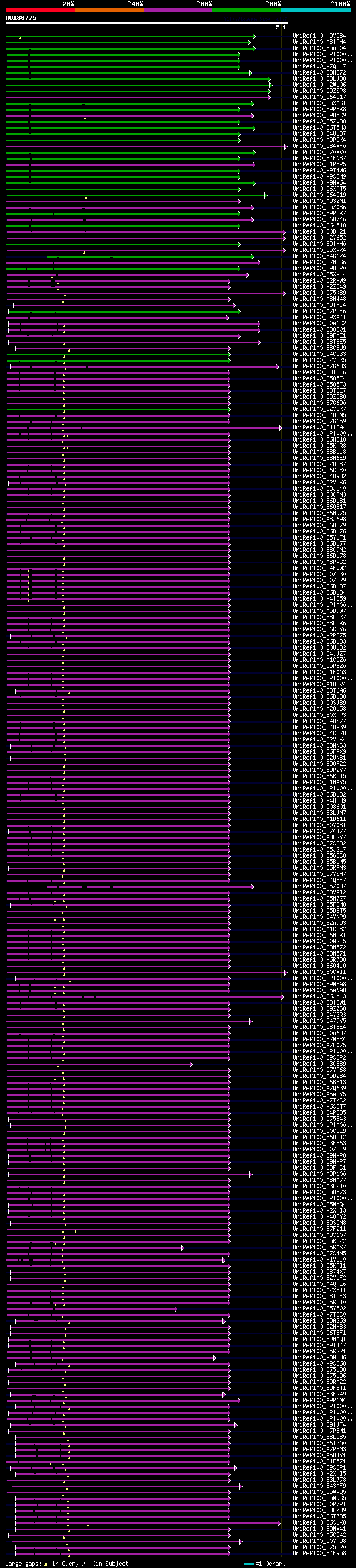
Task: Open hit UniRef100_A8NHU6
Action: (319, 1357)
